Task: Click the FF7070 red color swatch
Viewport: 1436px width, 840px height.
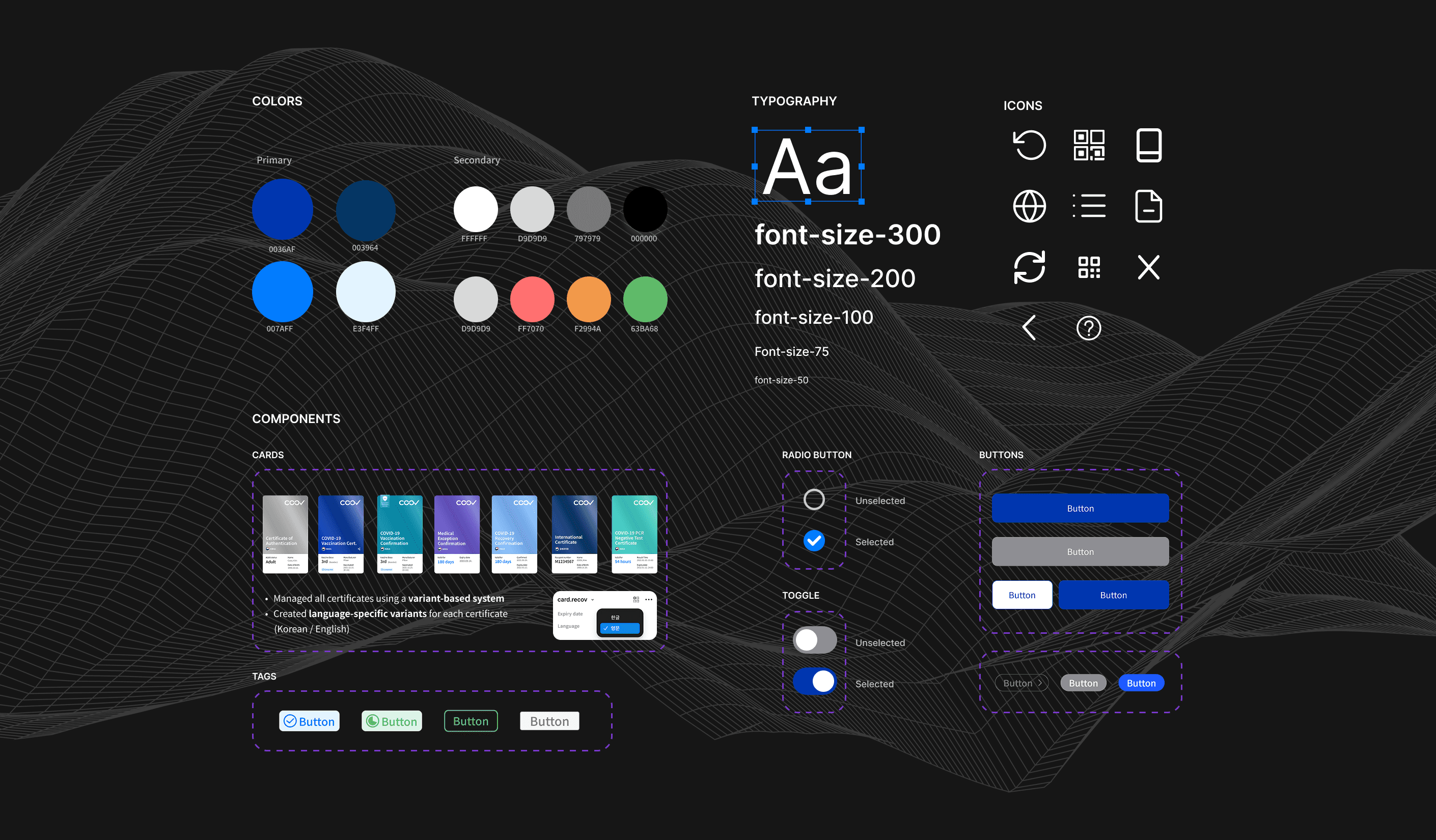Action: [x=532, y=299]
